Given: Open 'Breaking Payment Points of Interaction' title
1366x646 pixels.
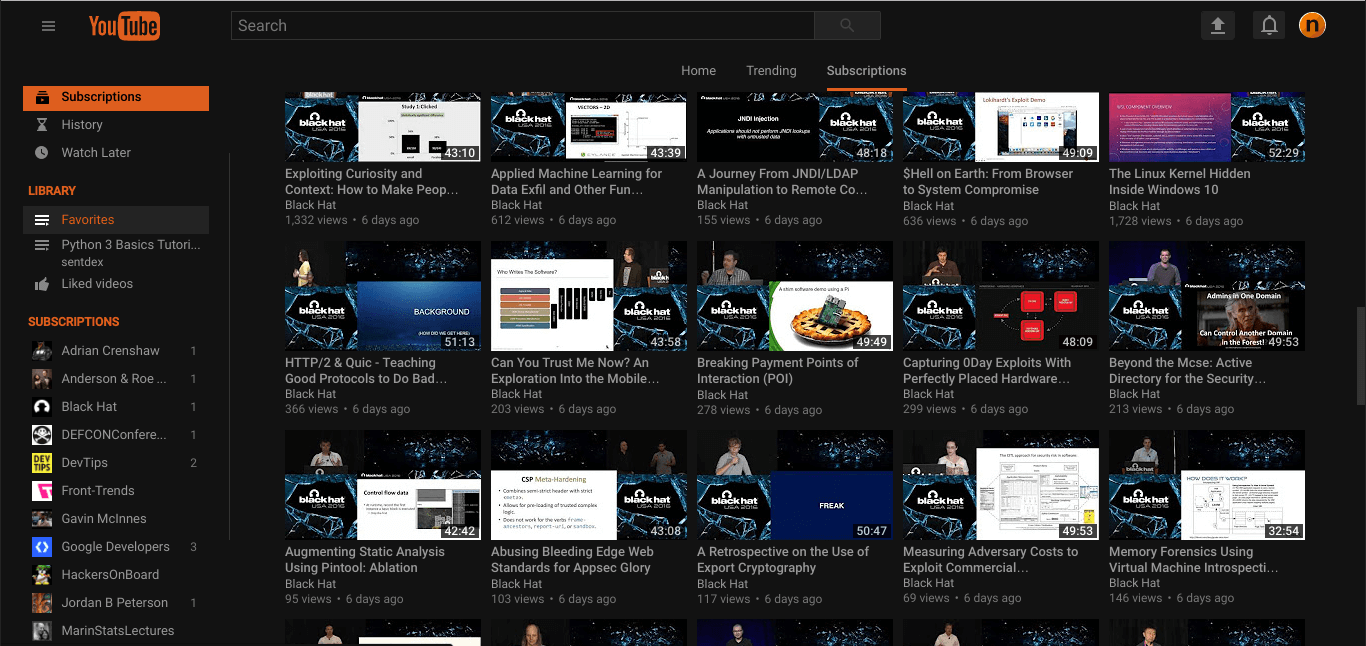Looking at the screenshot, I should [x=777, y=371].
